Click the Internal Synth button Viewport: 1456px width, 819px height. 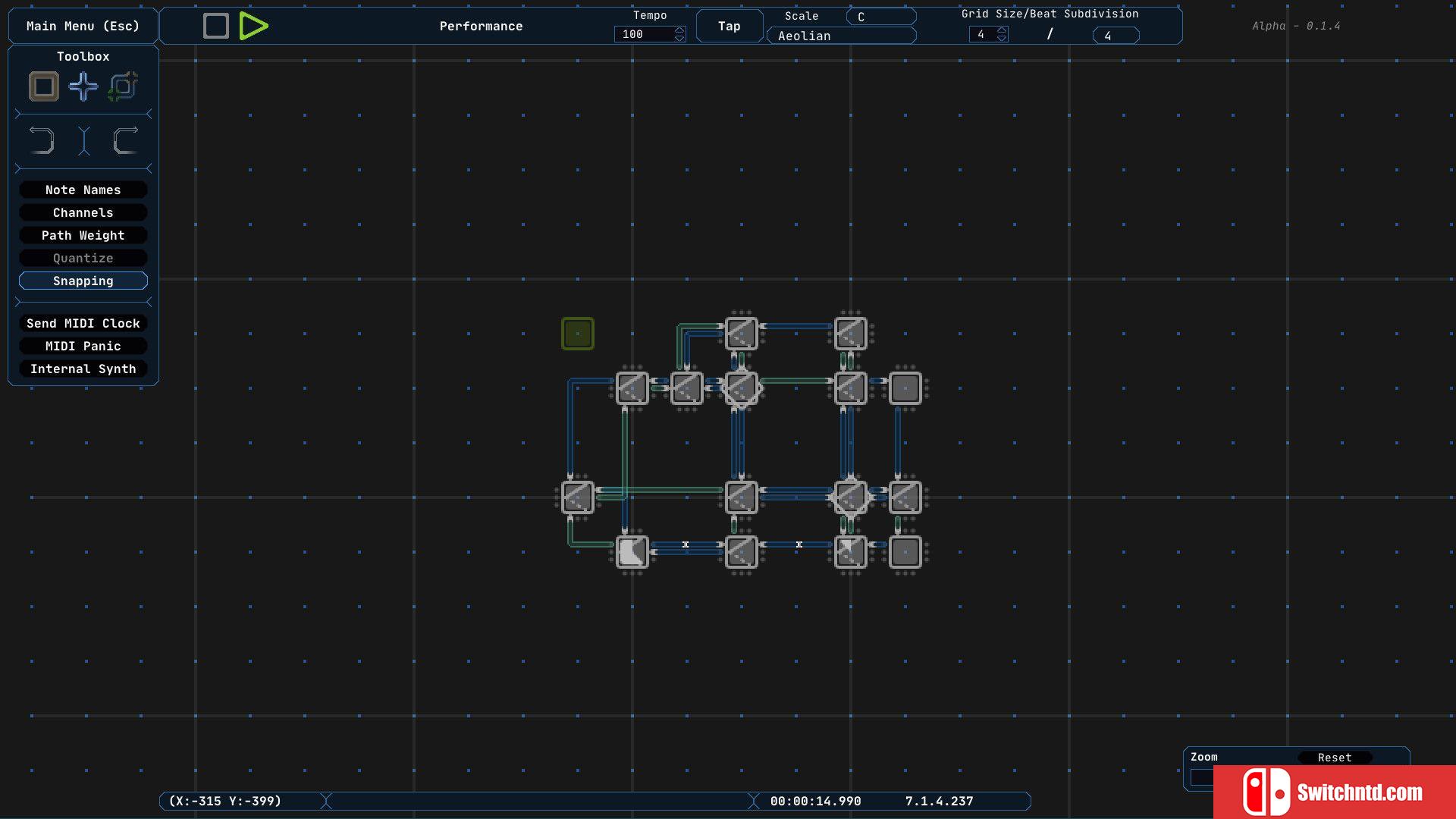[x=84, y=369]
